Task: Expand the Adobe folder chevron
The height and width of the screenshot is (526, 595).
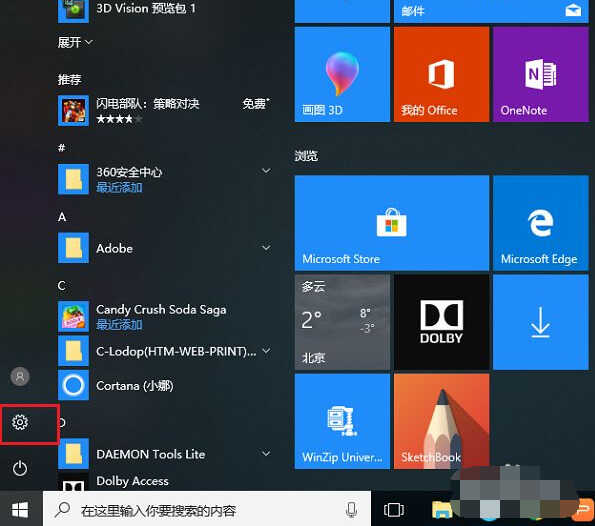Action: click(266, 248)
